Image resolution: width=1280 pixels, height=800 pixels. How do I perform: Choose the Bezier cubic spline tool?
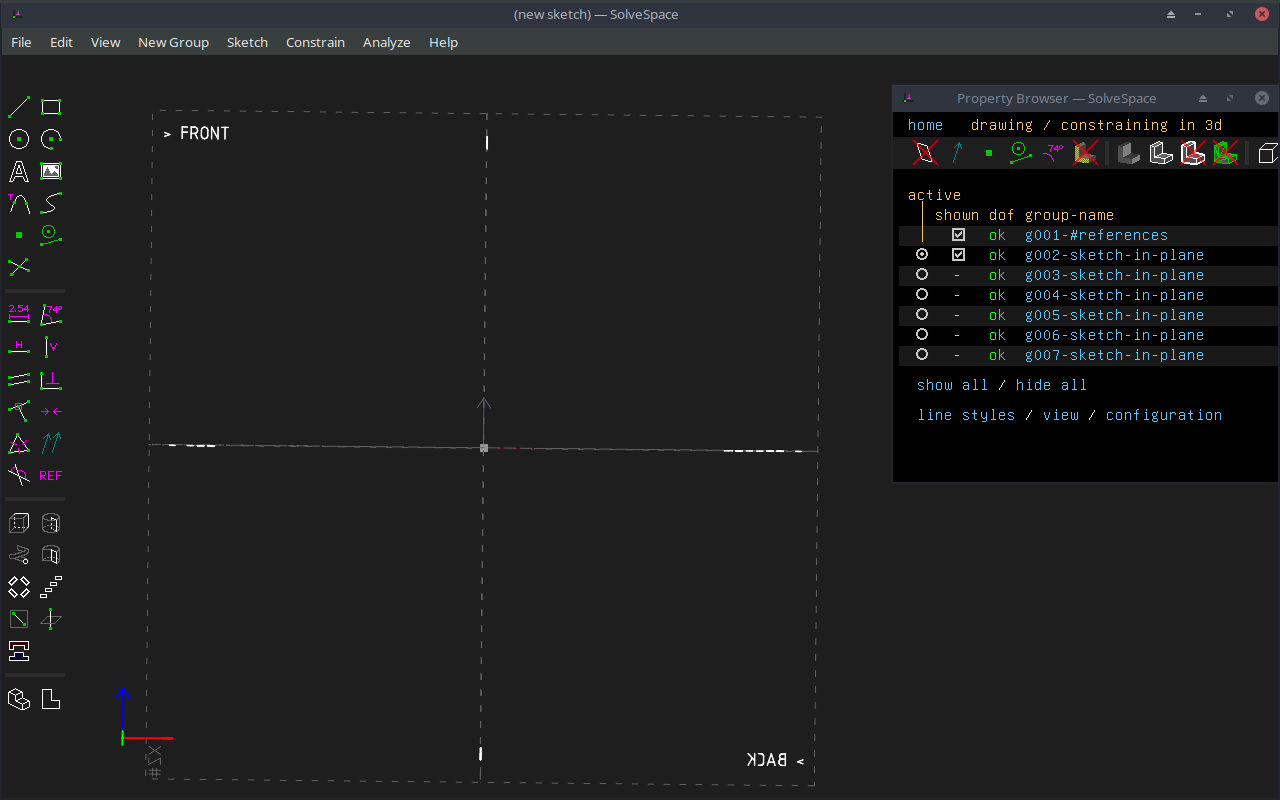coord(51,203)
